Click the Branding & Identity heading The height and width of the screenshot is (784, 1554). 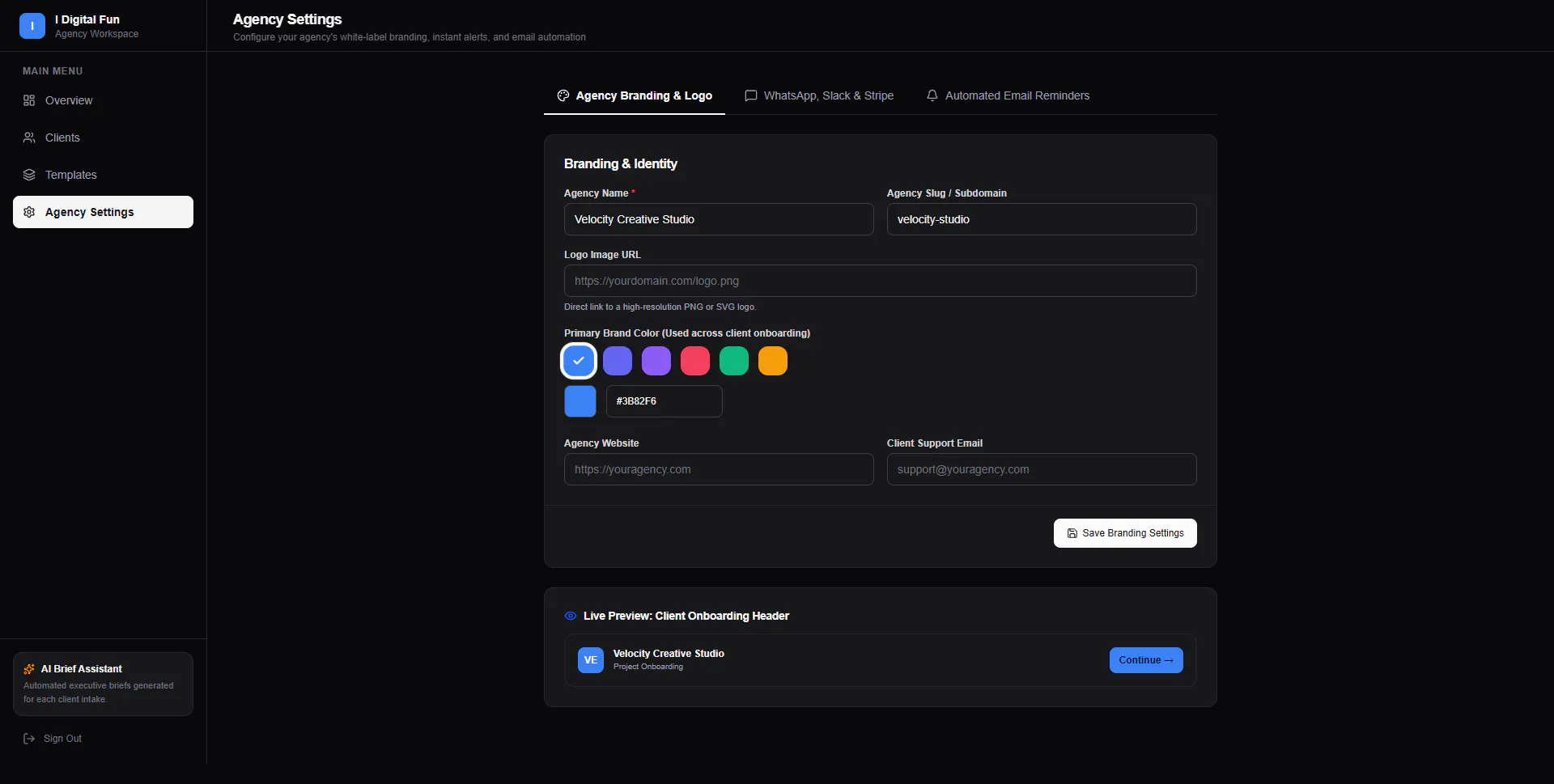click(x=621, y=163)
